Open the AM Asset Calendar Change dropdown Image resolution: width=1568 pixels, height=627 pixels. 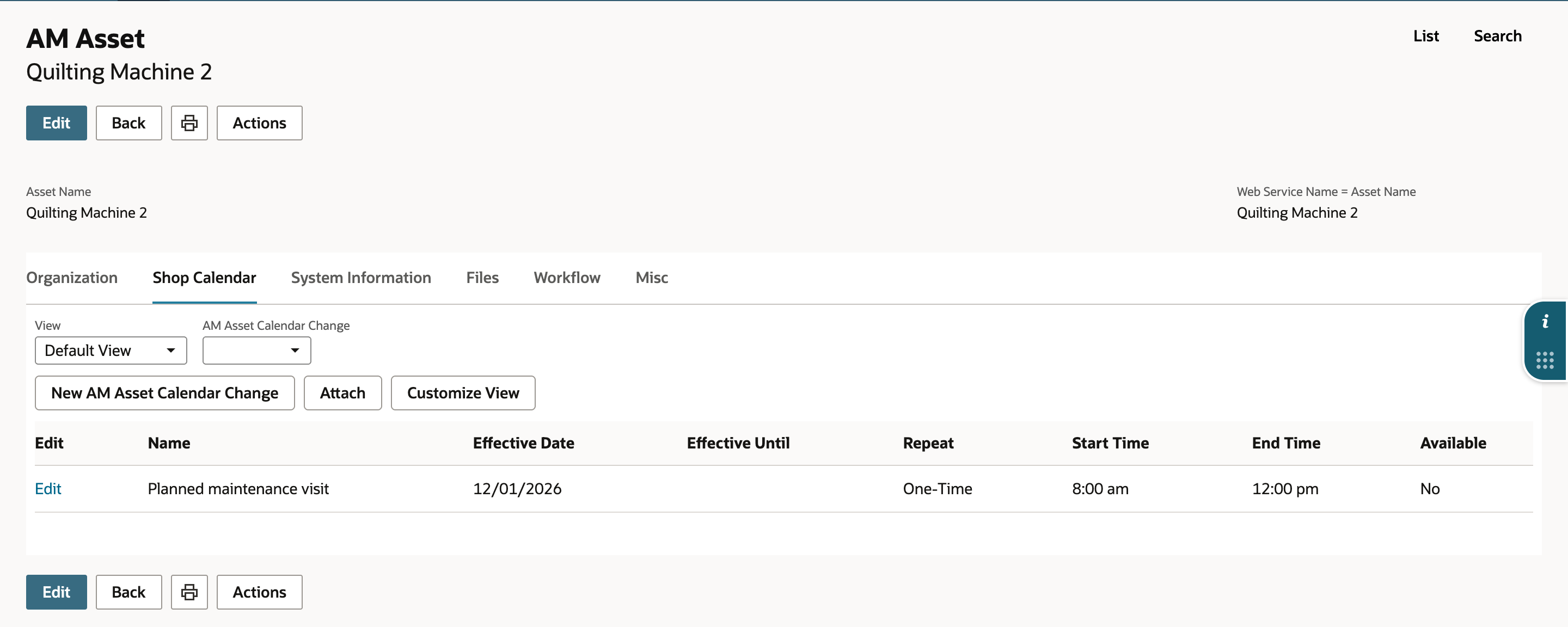[257, 351]
